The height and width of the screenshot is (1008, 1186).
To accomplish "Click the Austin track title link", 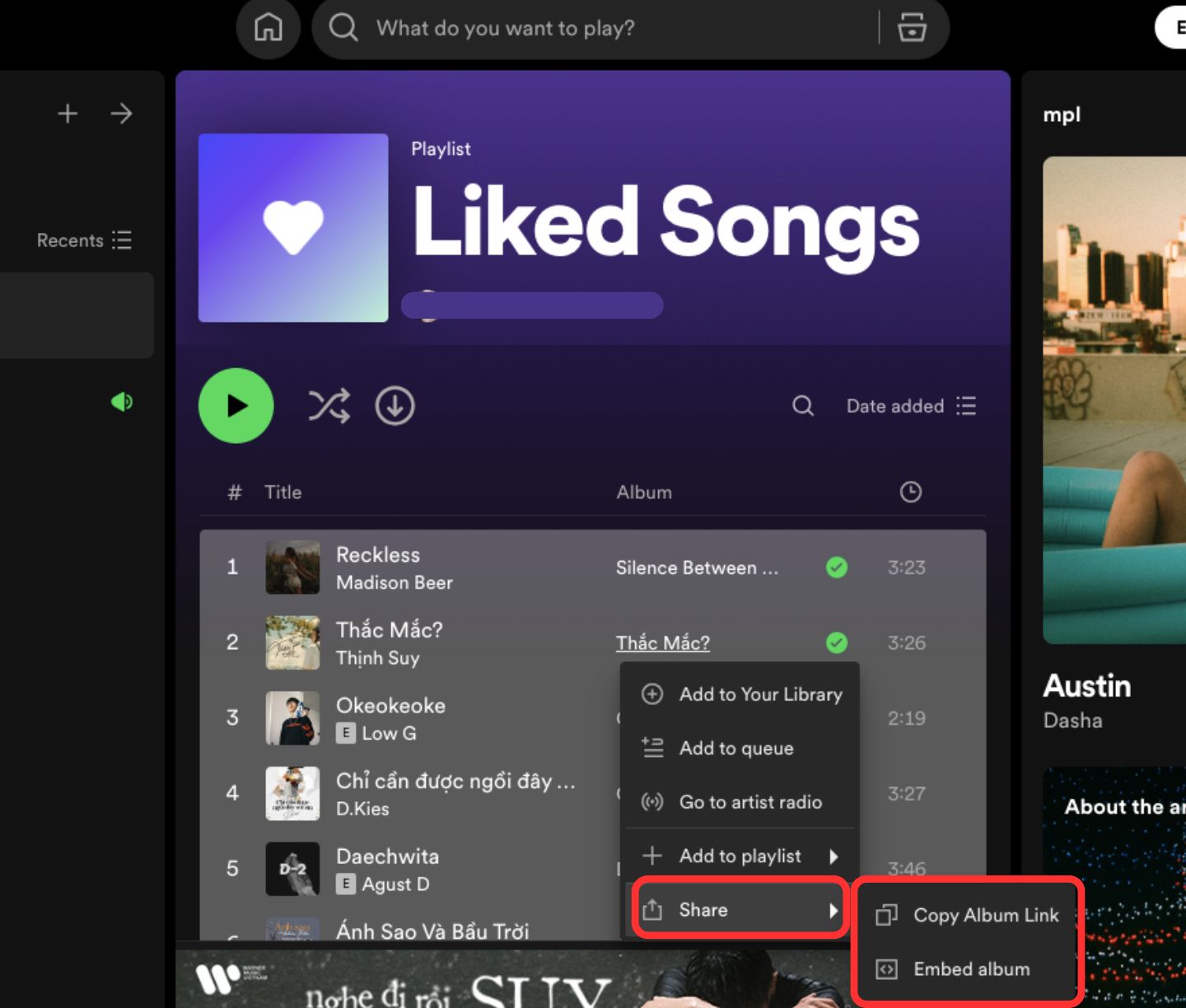I will 1087,686.
